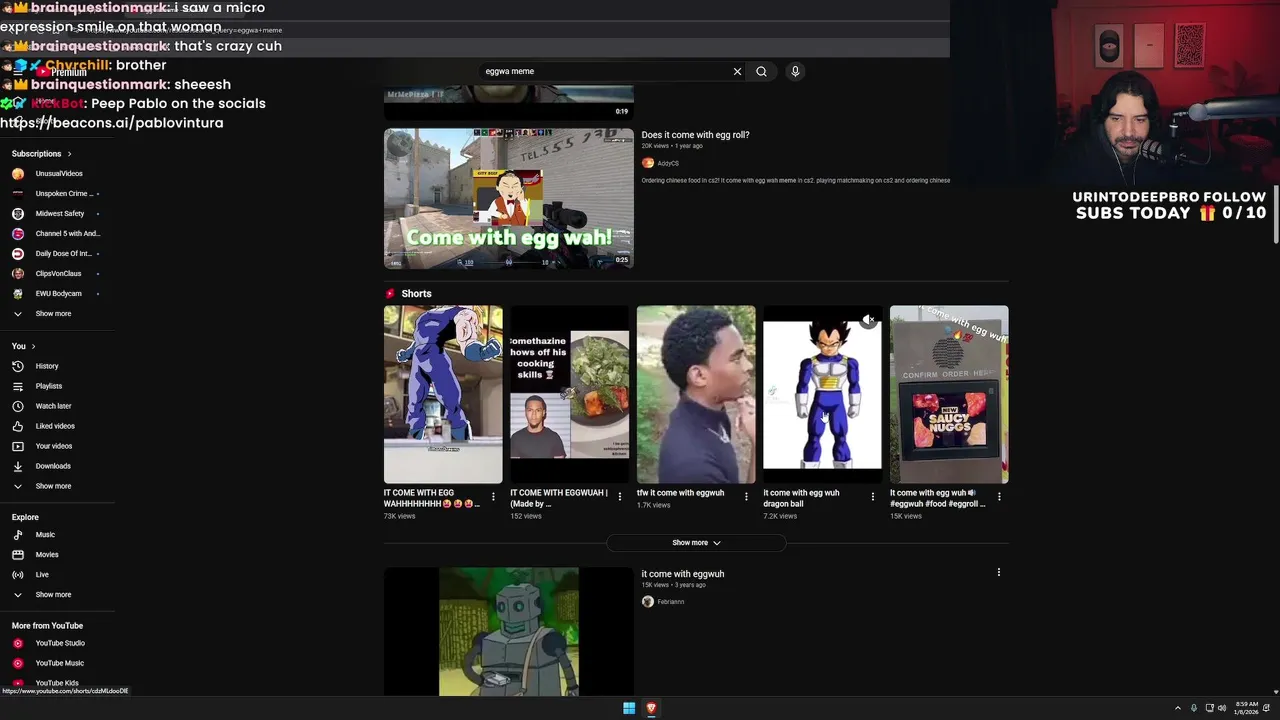Image resolution: width=1280 pixels, height=720 pixels.
Task: Open the taskbar clock and date
Action: coord(1247,708)
